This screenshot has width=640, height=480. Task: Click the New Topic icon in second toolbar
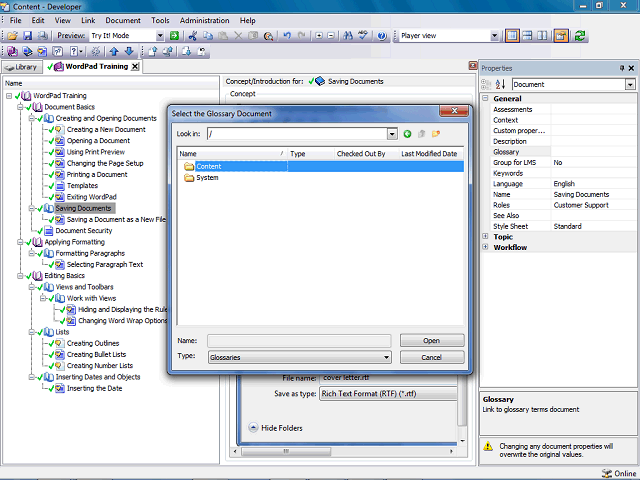tap(42, 51)
